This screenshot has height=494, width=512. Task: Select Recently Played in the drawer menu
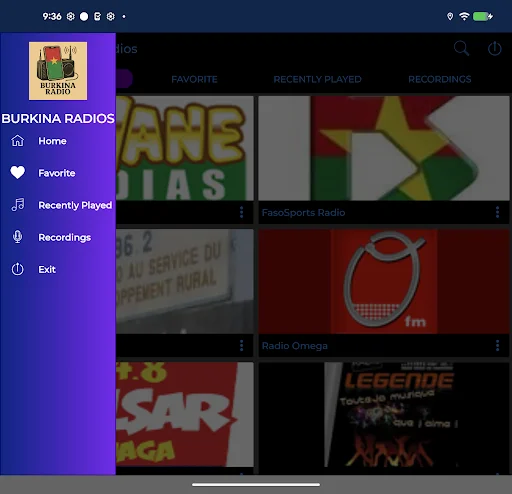58,205
